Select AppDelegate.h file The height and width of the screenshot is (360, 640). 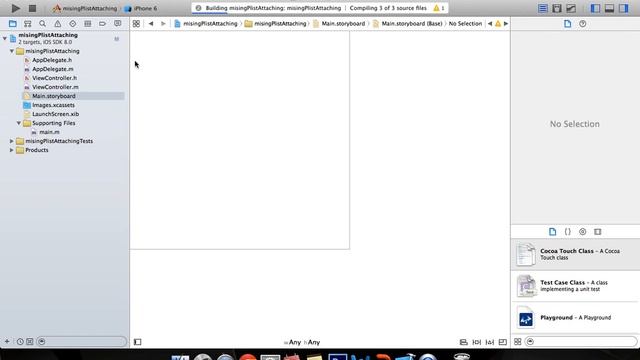point(52,60)
